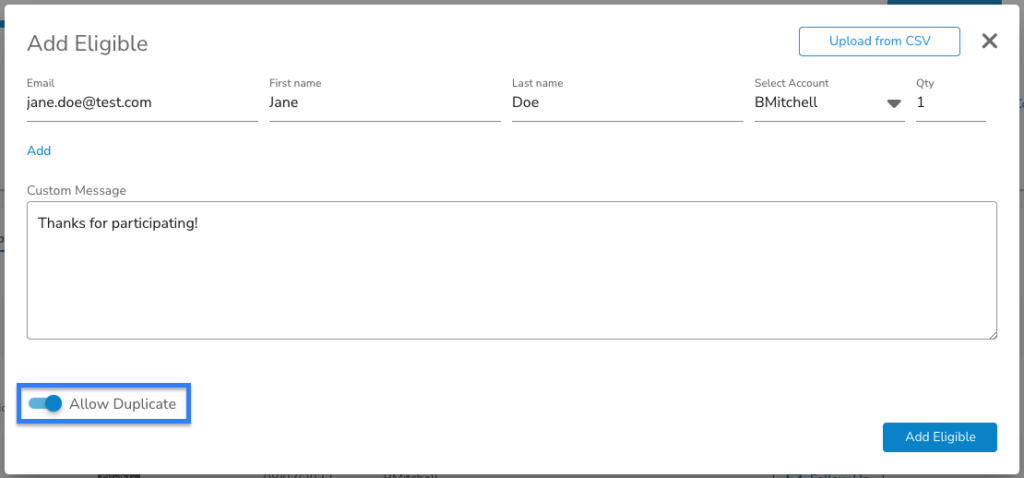The height and width of the screenshot is (478, 1024).
Task: Click the Custom Message label
Action: pyautogui.click(x=76, y=190)
